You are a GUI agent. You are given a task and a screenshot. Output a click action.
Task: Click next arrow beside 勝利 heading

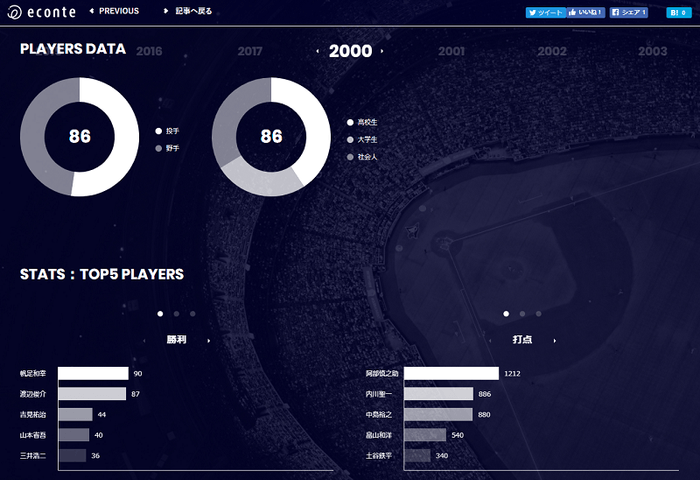pos(208,340)
